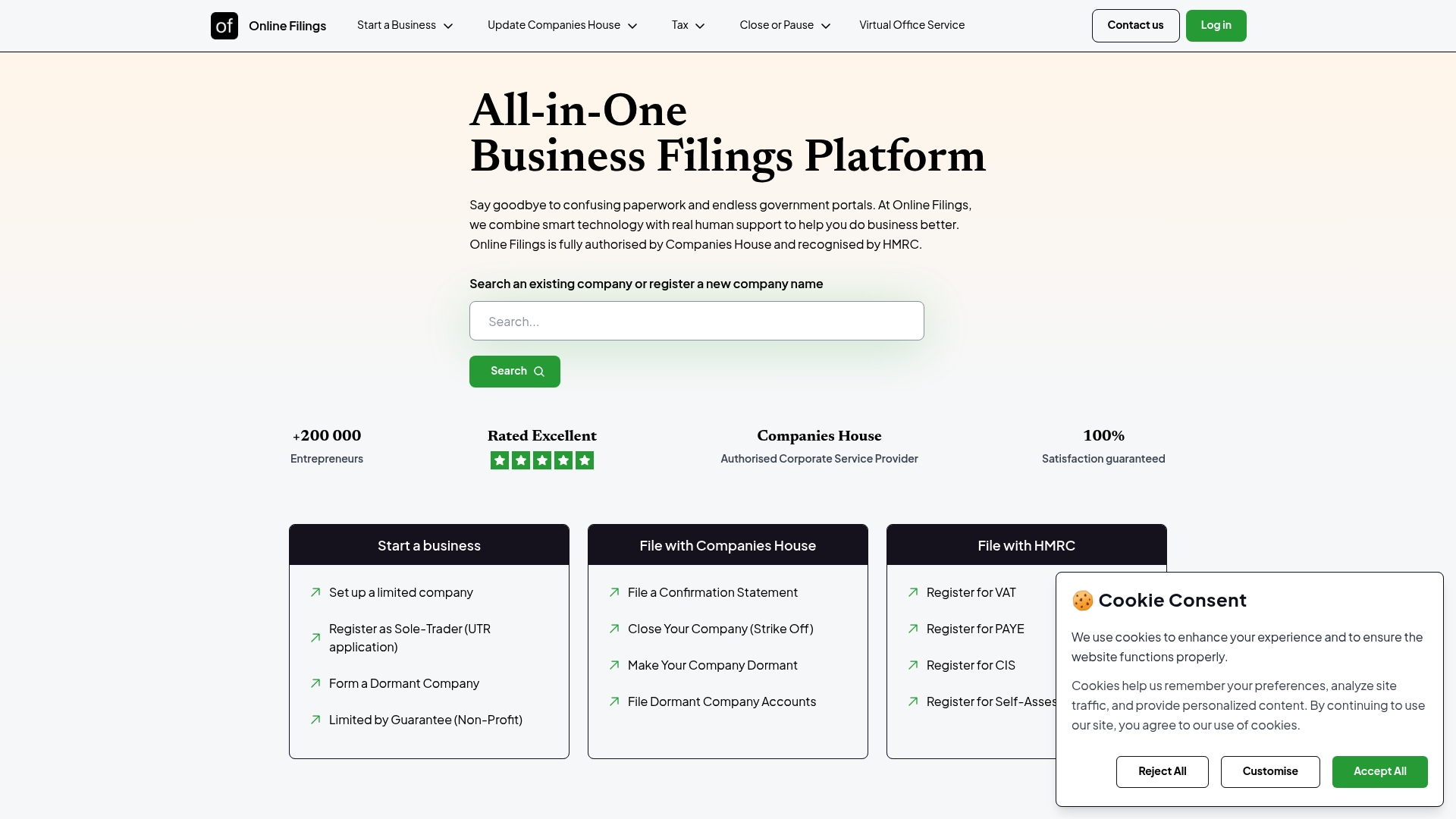Click the magnifier icon in Search button

pos(539,372)
